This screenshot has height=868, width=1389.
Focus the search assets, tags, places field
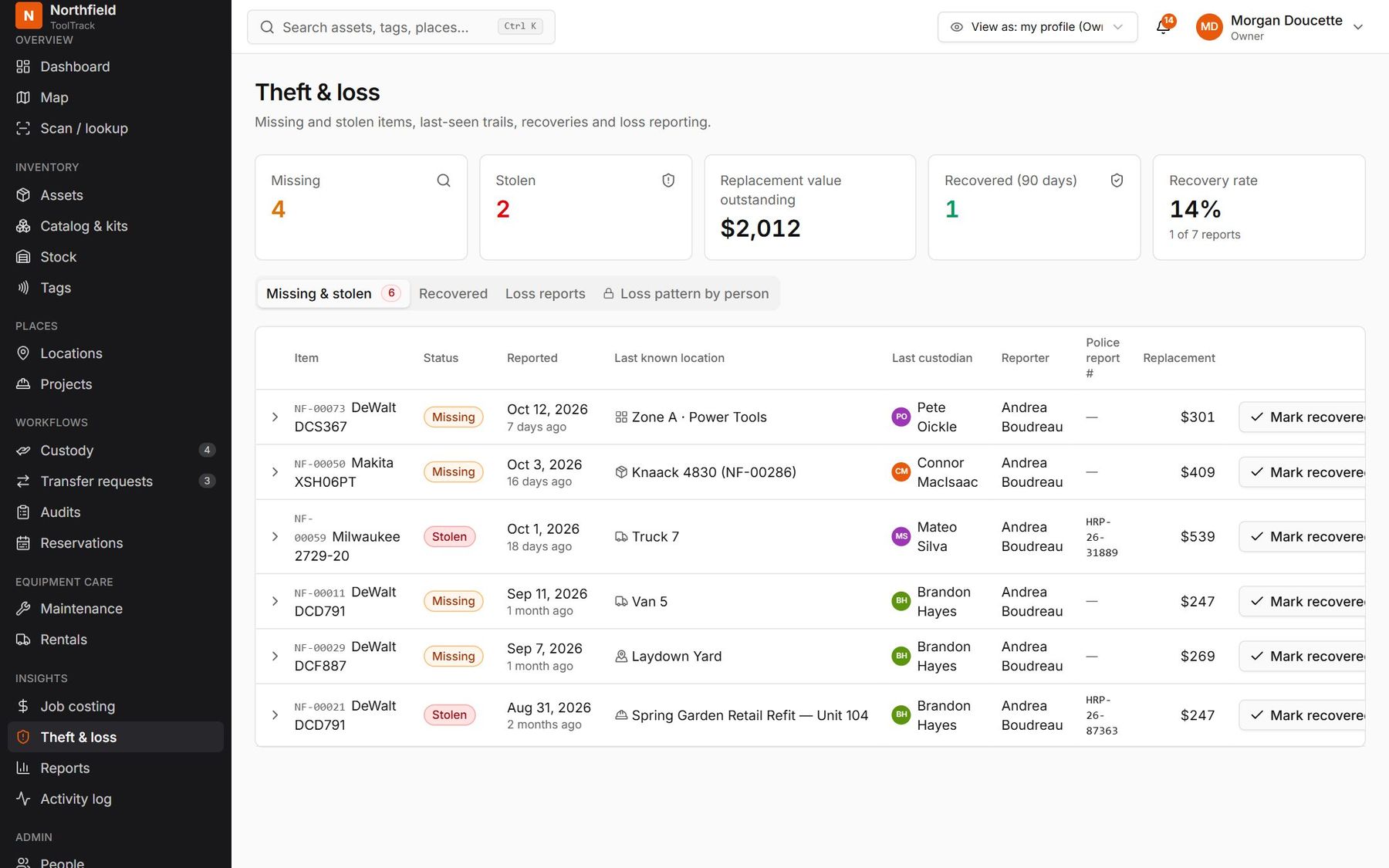tap(400, 27)
